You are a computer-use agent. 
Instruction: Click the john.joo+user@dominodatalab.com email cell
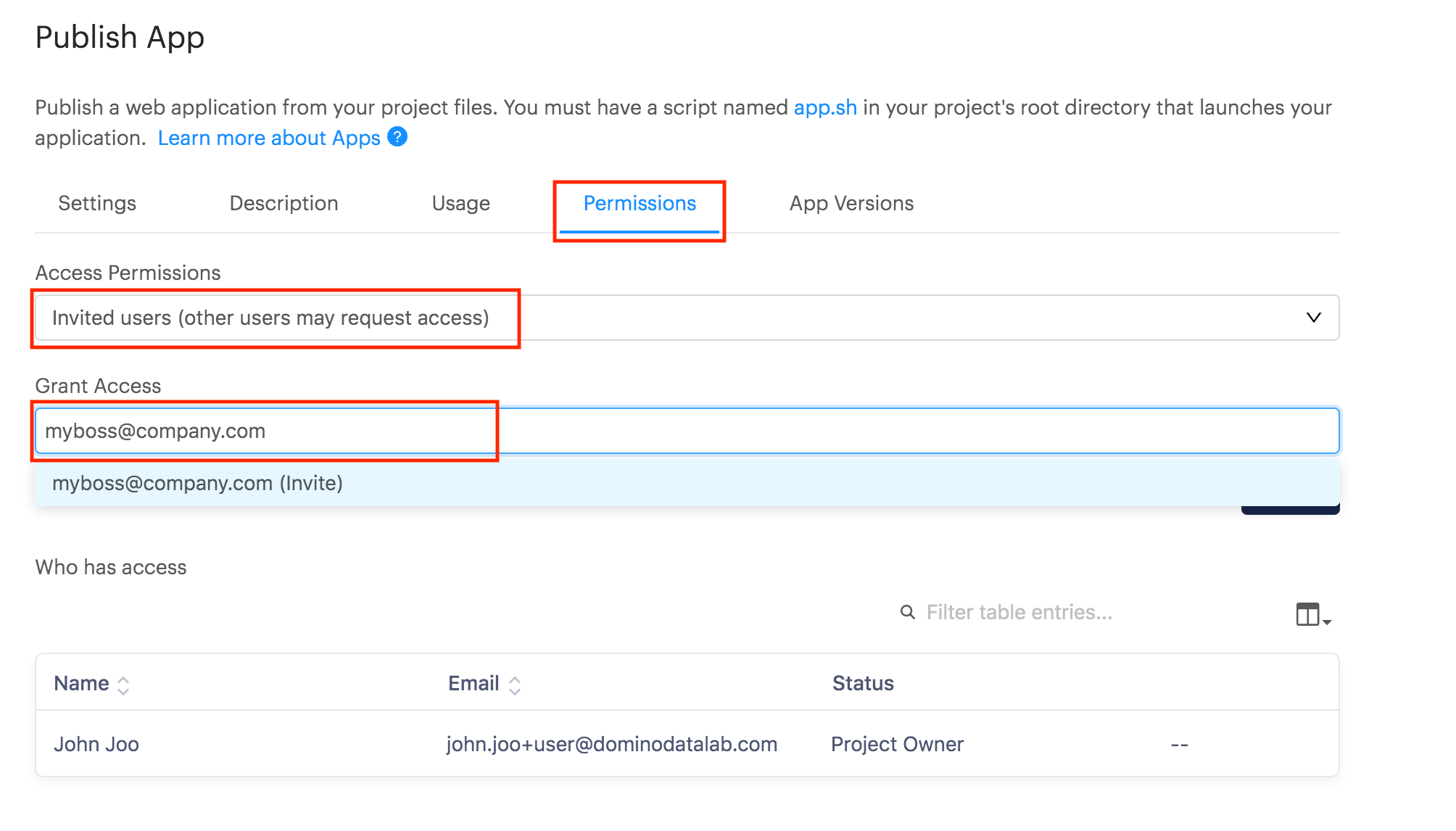point(611,744)
